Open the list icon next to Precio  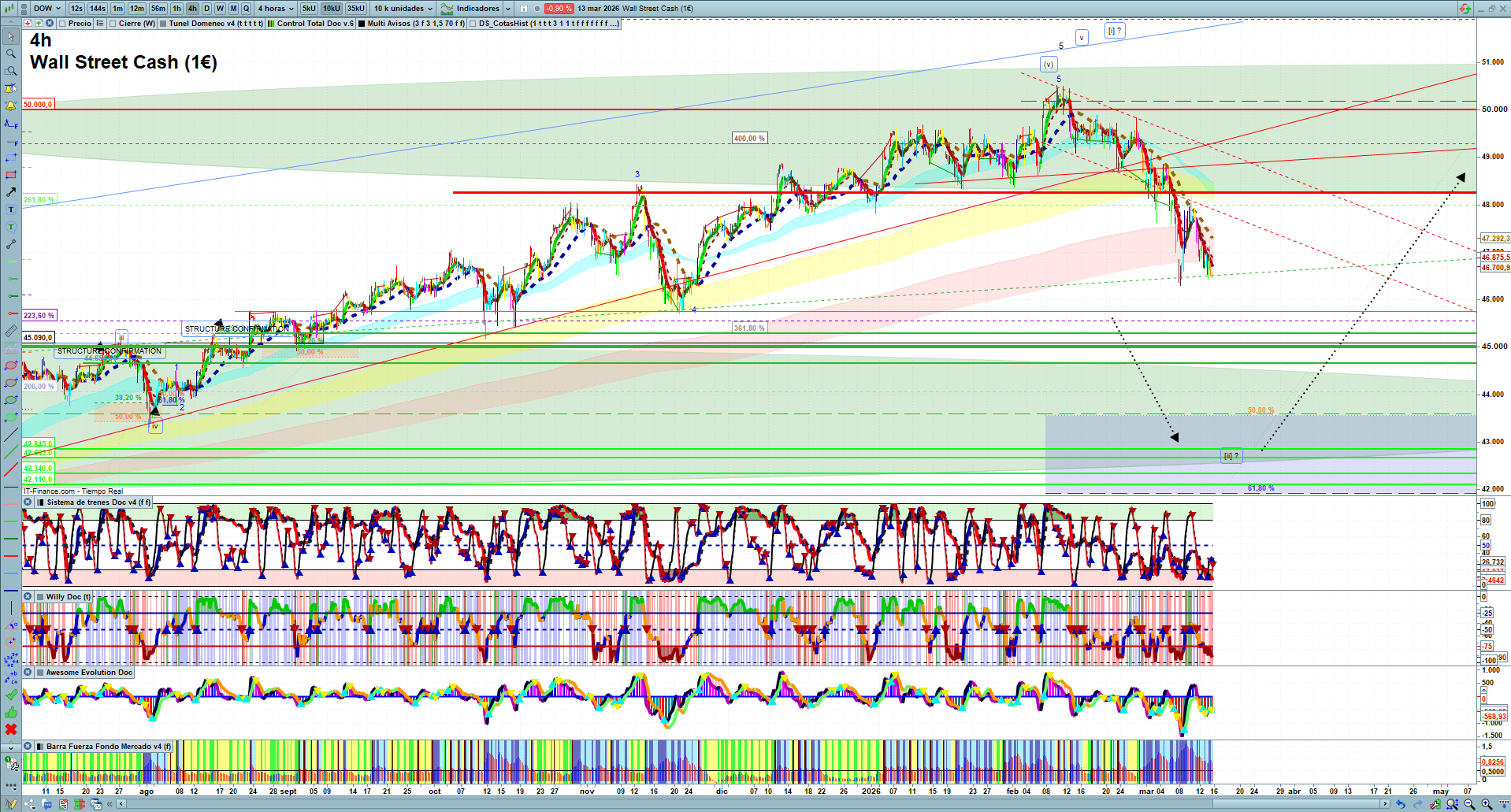pos(100,24)
